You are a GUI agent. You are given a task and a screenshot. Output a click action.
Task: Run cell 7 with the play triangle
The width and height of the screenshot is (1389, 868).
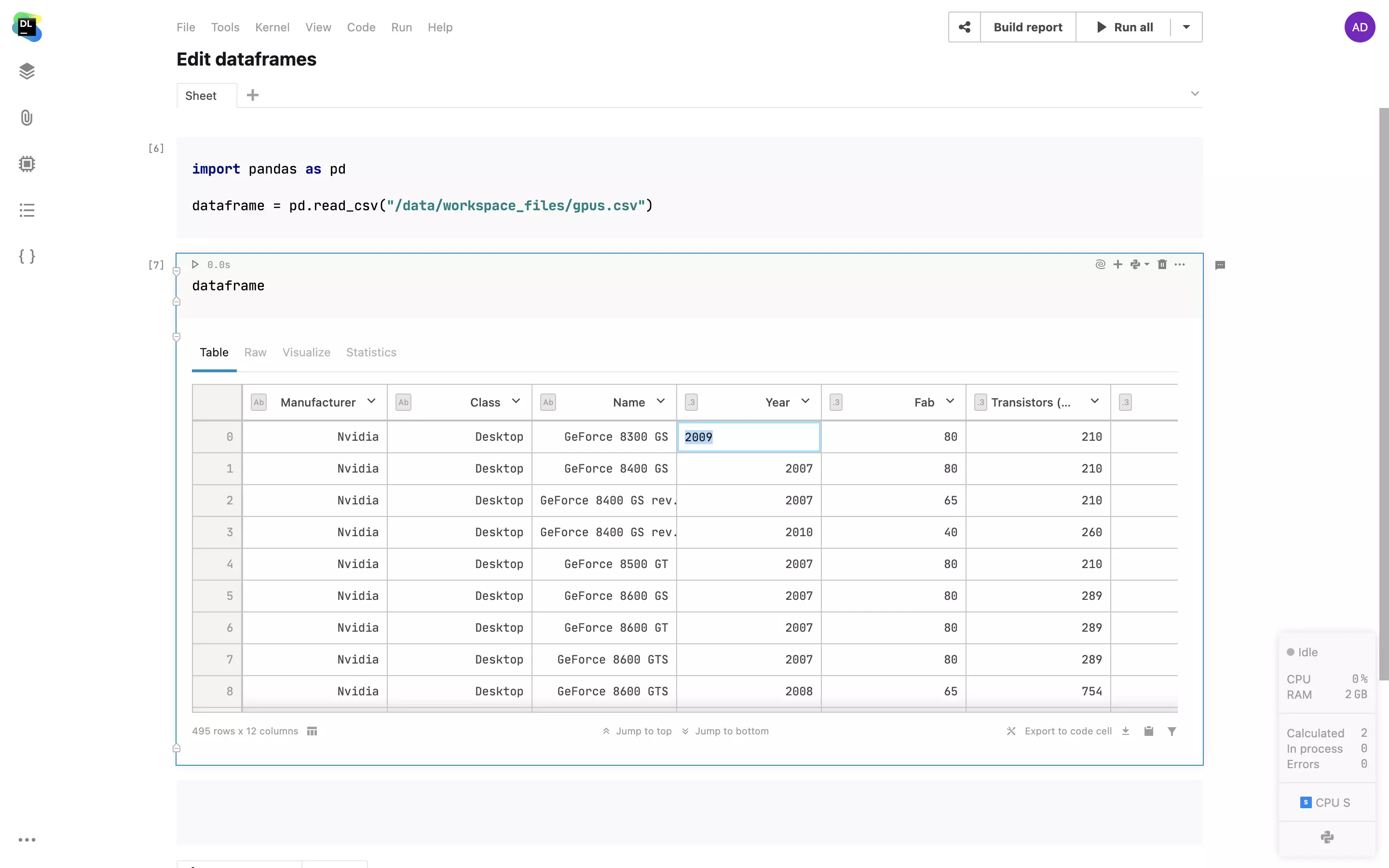[x=195, y=265]
